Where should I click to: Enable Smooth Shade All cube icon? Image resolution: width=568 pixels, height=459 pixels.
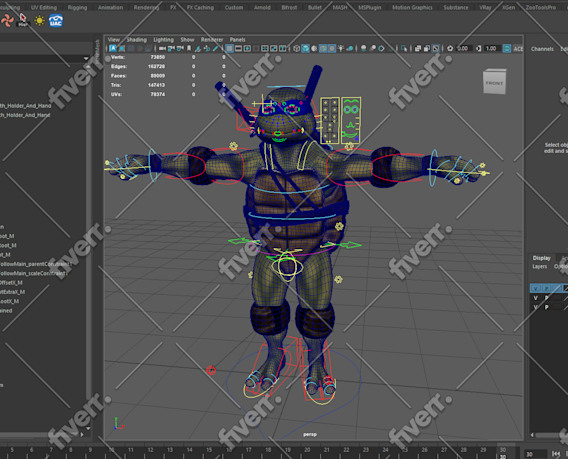tap(305, 49)
